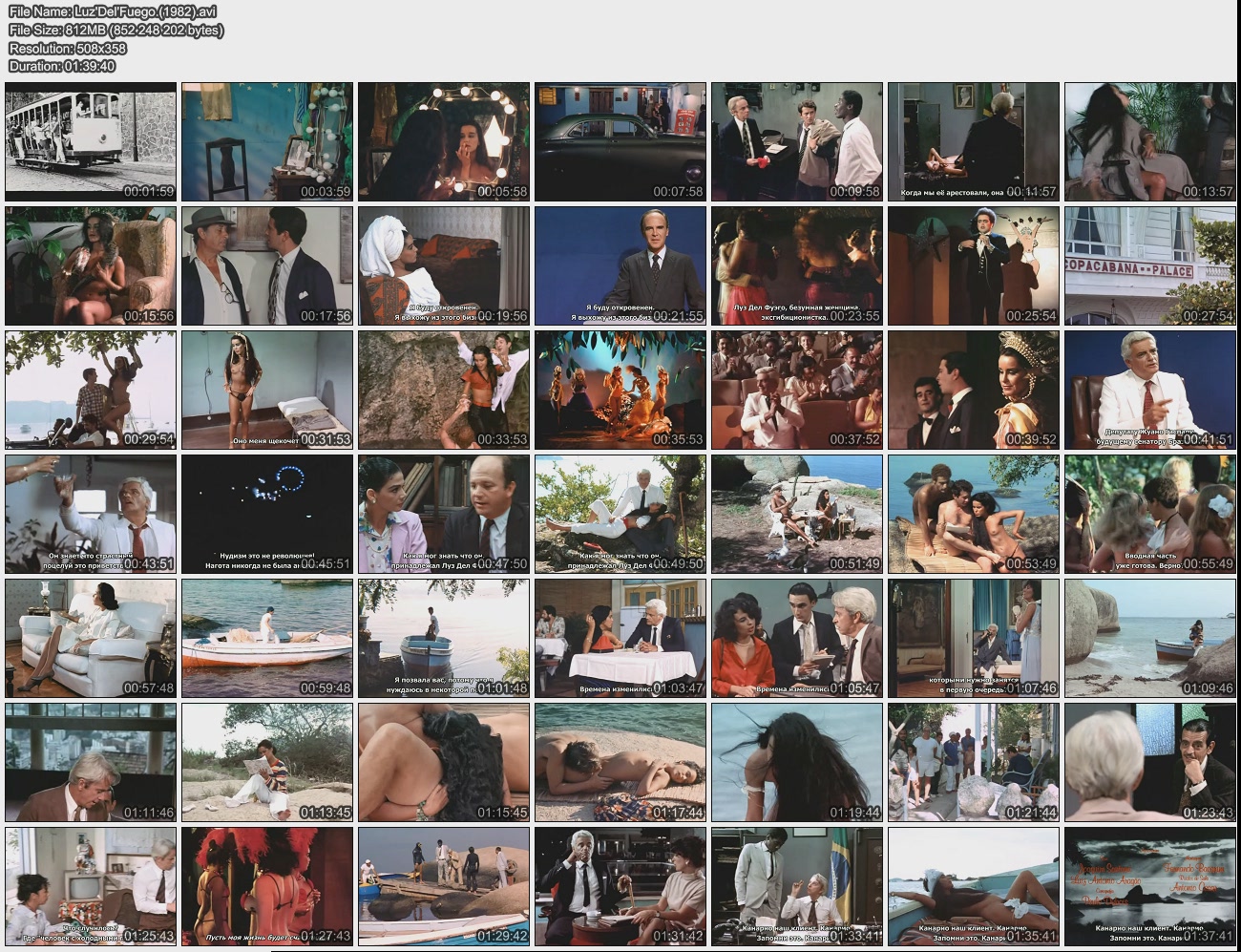Select the blue-background speaker frame at 00:21:55

click(x=620, y=265)
